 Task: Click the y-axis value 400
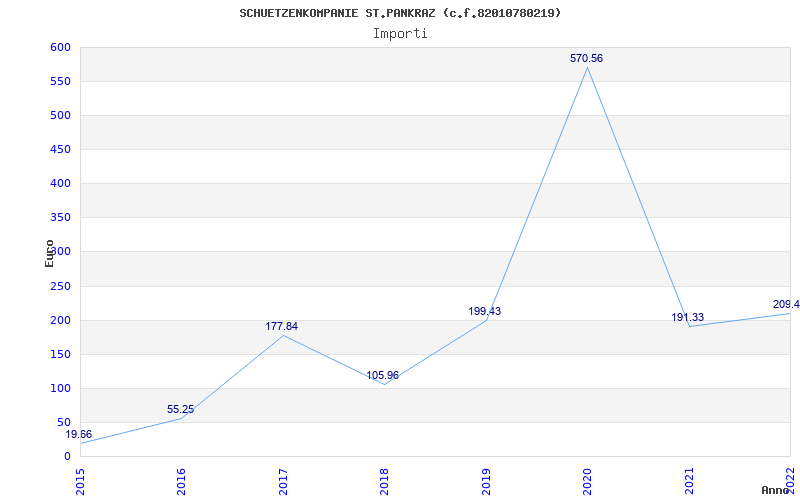tap(60, 184)
